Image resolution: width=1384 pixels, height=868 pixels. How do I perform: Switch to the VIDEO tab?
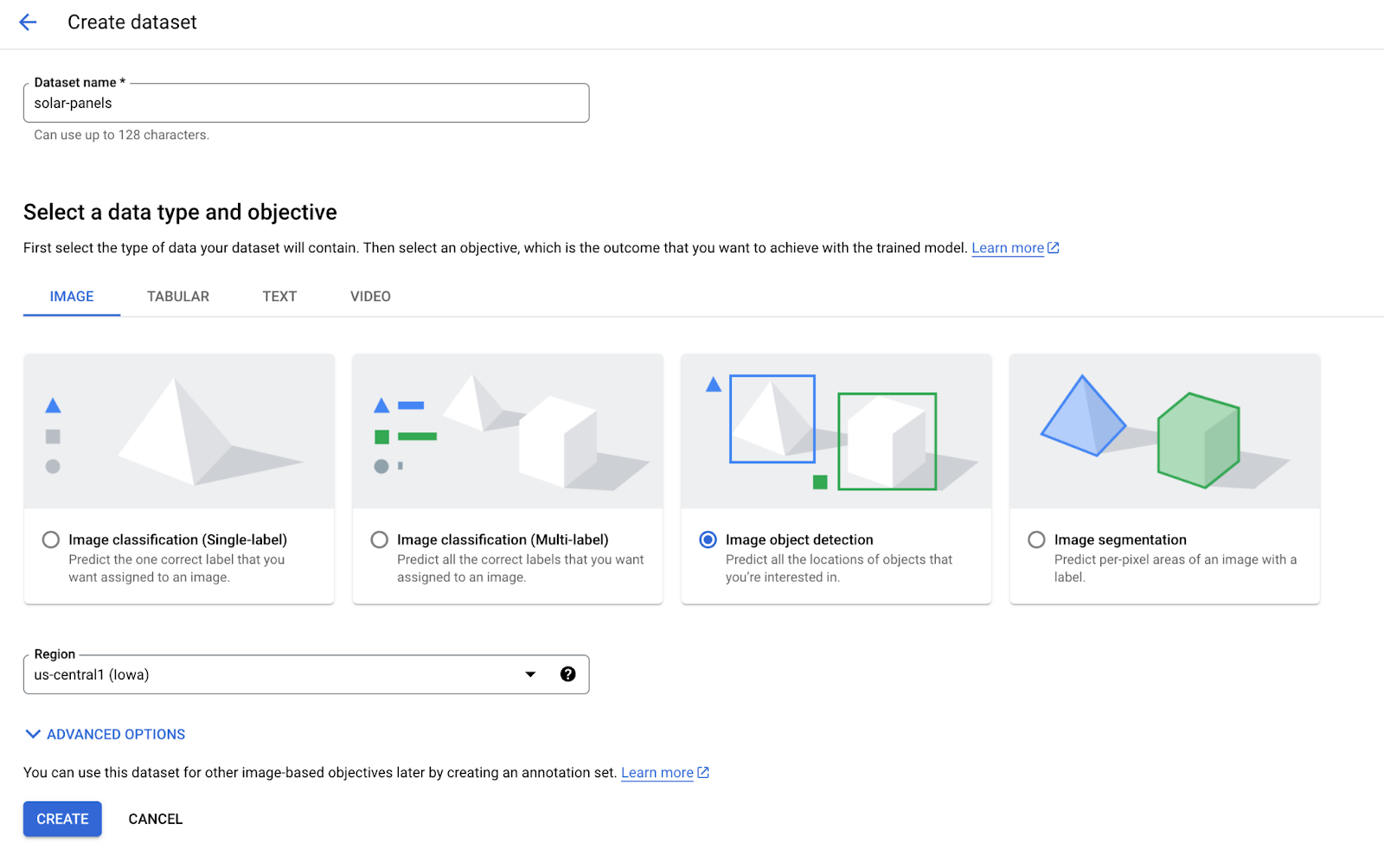coord(370,297)
